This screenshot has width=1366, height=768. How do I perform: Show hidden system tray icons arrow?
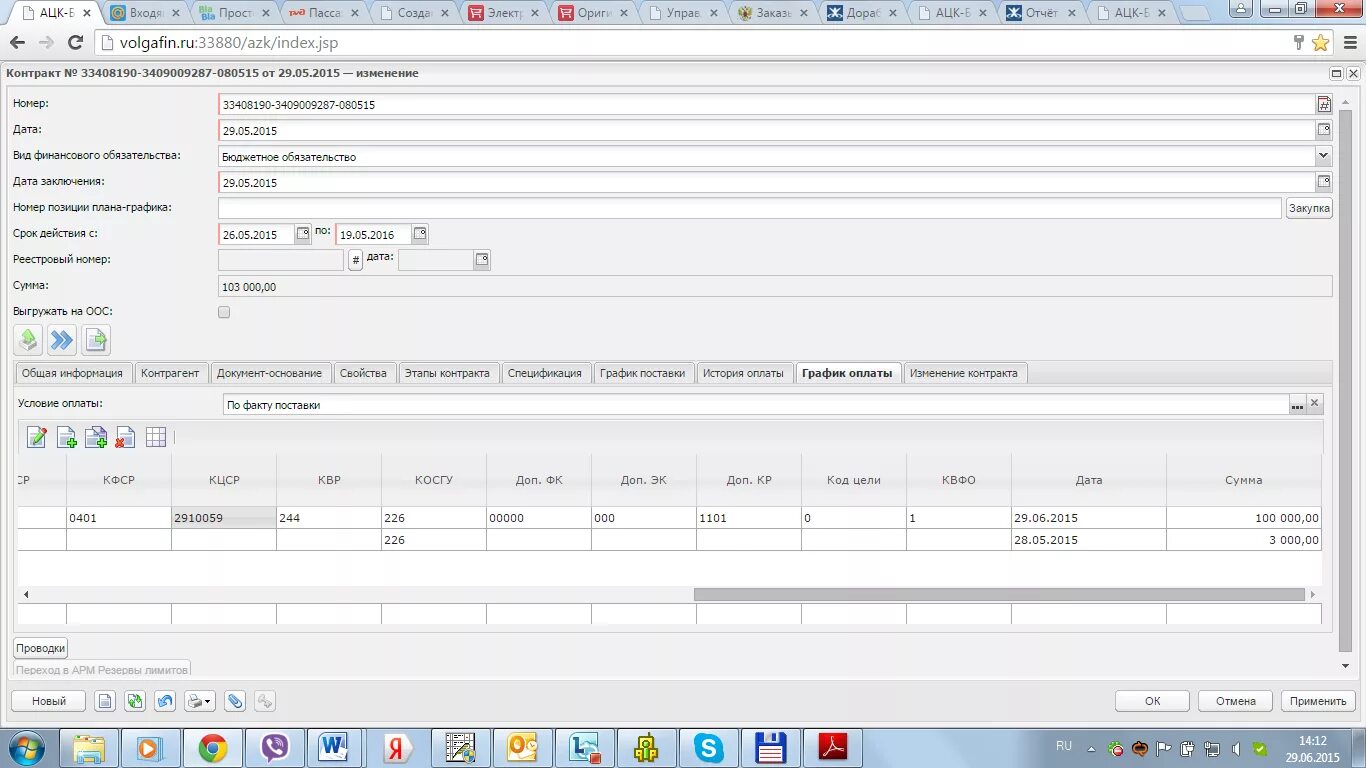coord(1092,748)
